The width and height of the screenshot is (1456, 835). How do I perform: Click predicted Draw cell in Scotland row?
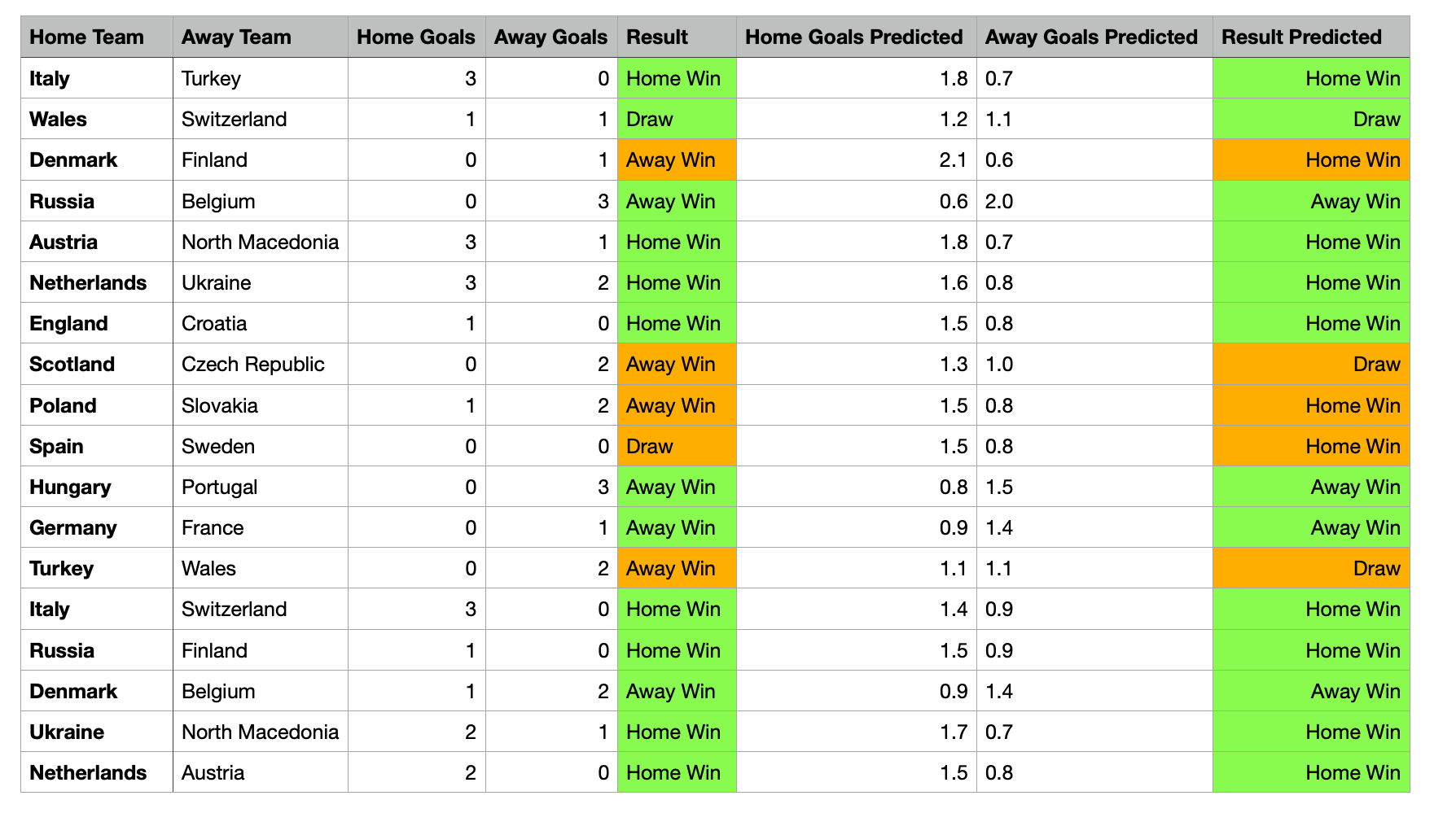coord(1376,364)
